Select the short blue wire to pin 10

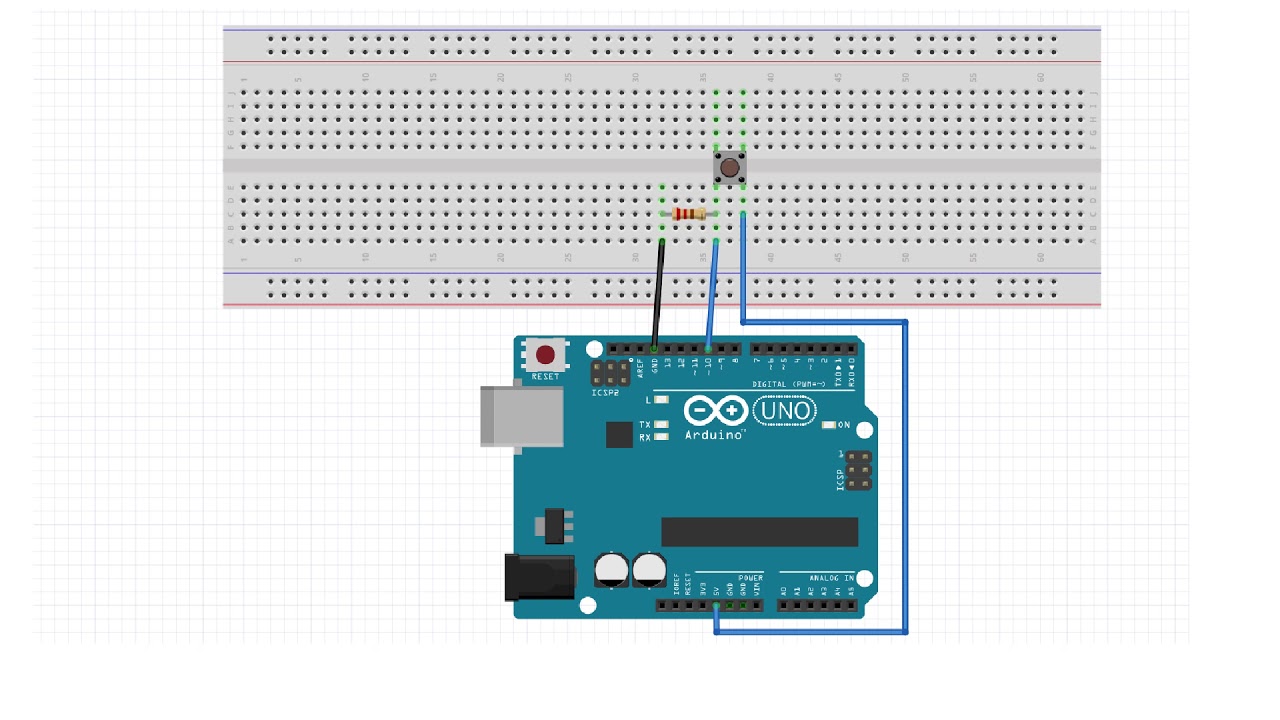[713, 294]
